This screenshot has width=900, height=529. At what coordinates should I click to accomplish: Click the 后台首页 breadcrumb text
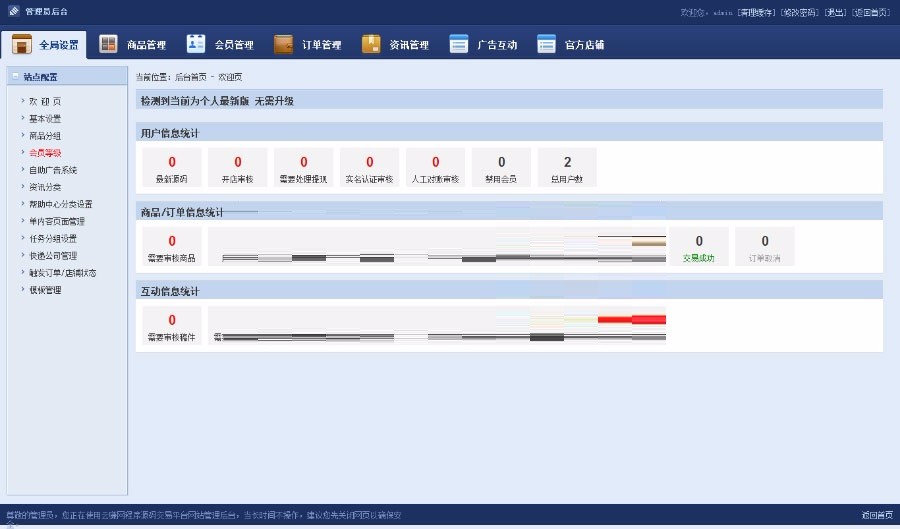click(x=191, y=77)
